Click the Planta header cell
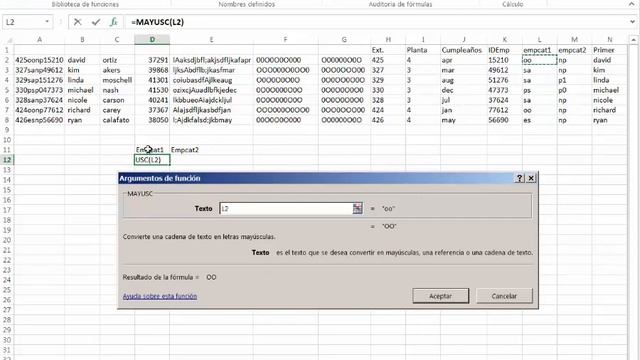This screenshot has height=360, width=640. (x=423, y=50)
